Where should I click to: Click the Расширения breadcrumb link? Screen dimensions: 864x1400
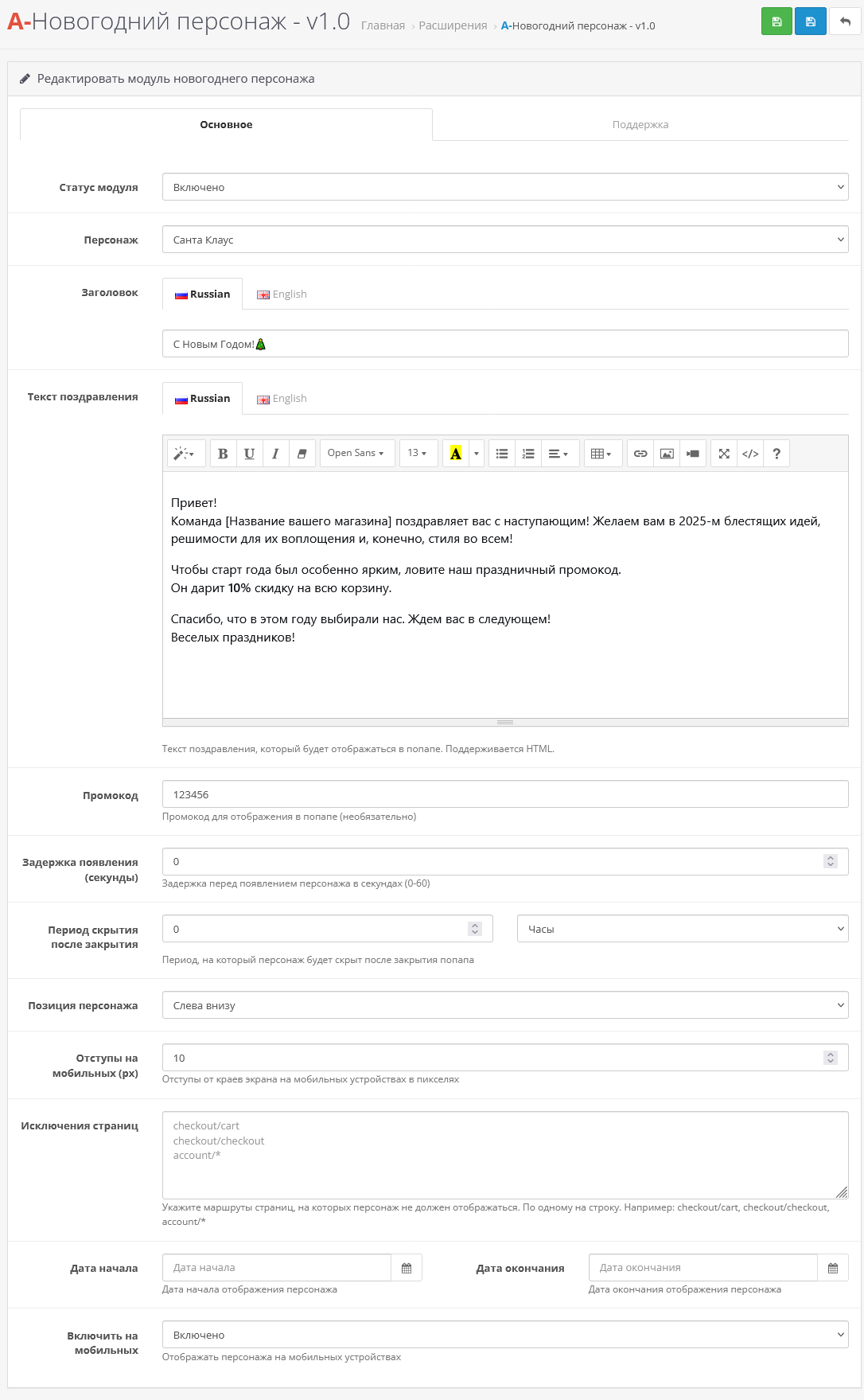point(453,25)
